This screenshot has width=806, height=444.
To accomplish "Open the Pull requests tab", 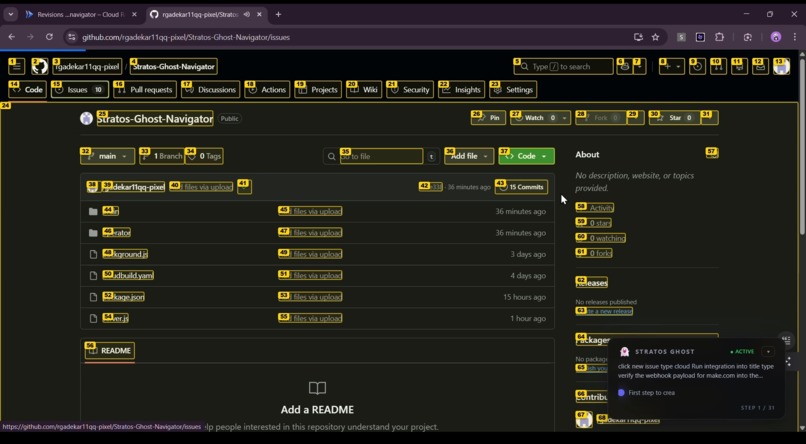I will 145,89.
